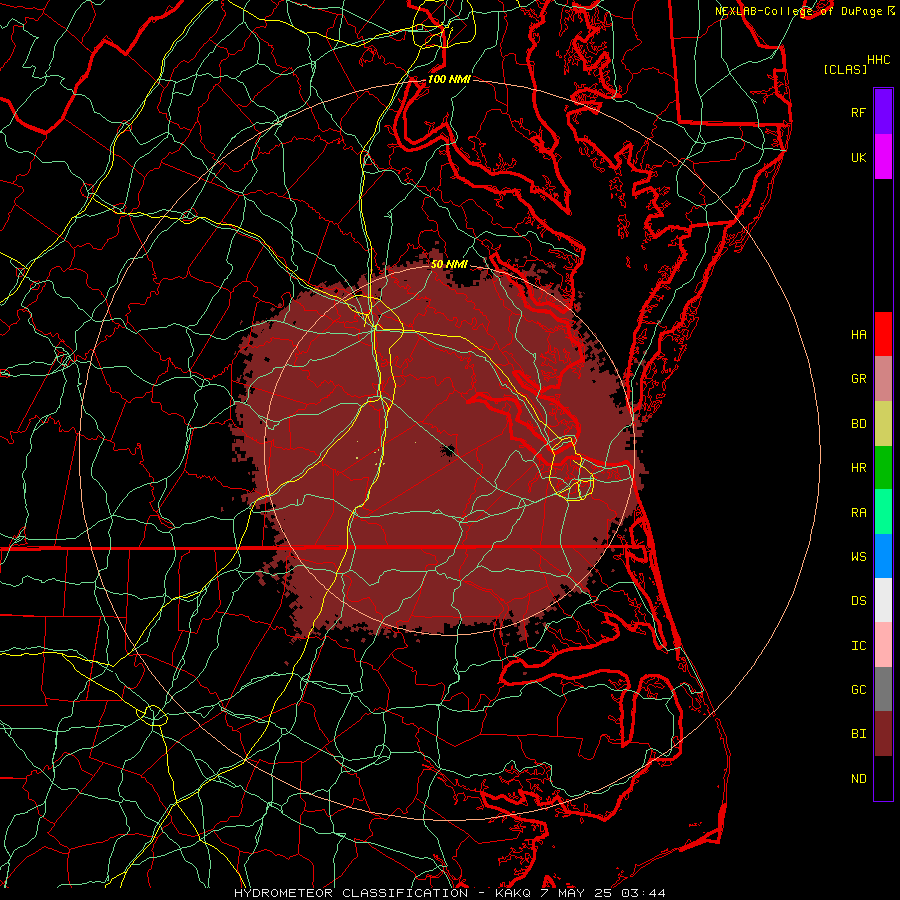Select the red HA legend swatch
The height and width of the screenshot is (900, 900).
tap(883, 334)
